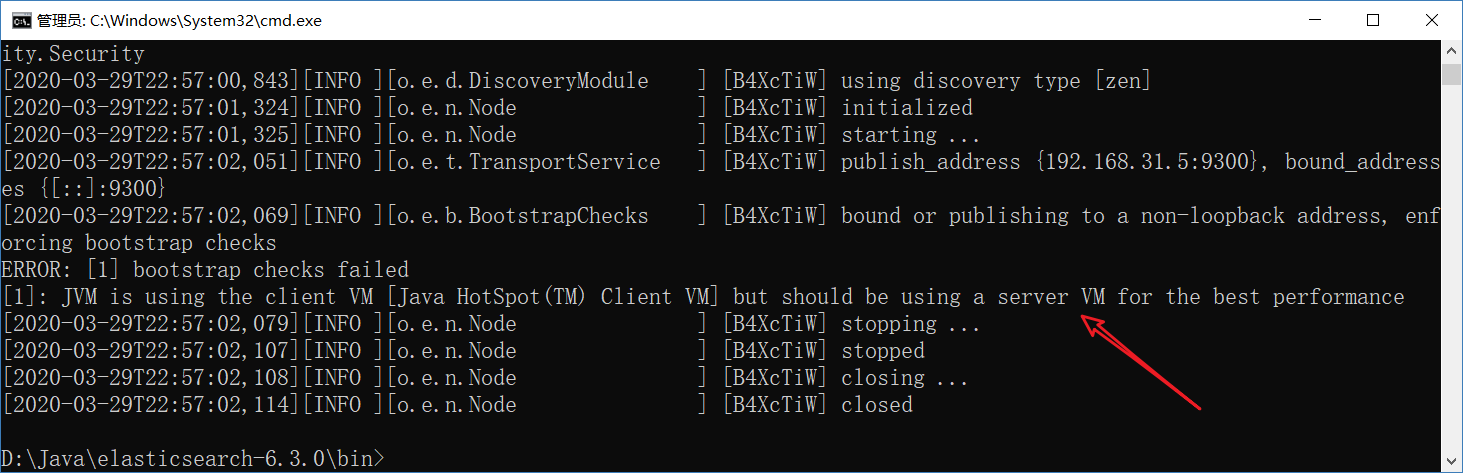Viewport: 1463px width, 473px height.
Task: Click the 'using discovery type [zen]' message
Action: pos(995,81)
